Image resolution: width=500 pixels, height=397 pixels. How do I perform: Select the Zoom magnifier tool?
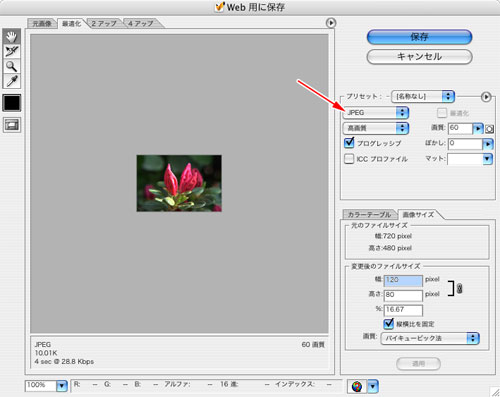(12, 66)
